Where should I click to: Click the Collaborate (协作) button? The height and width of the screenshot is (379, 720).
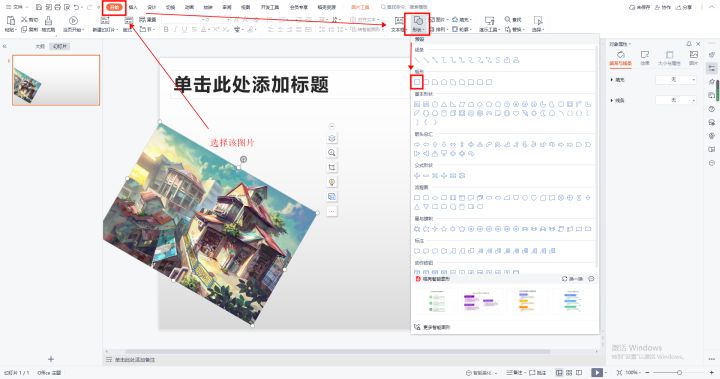(x=662, y=7)
